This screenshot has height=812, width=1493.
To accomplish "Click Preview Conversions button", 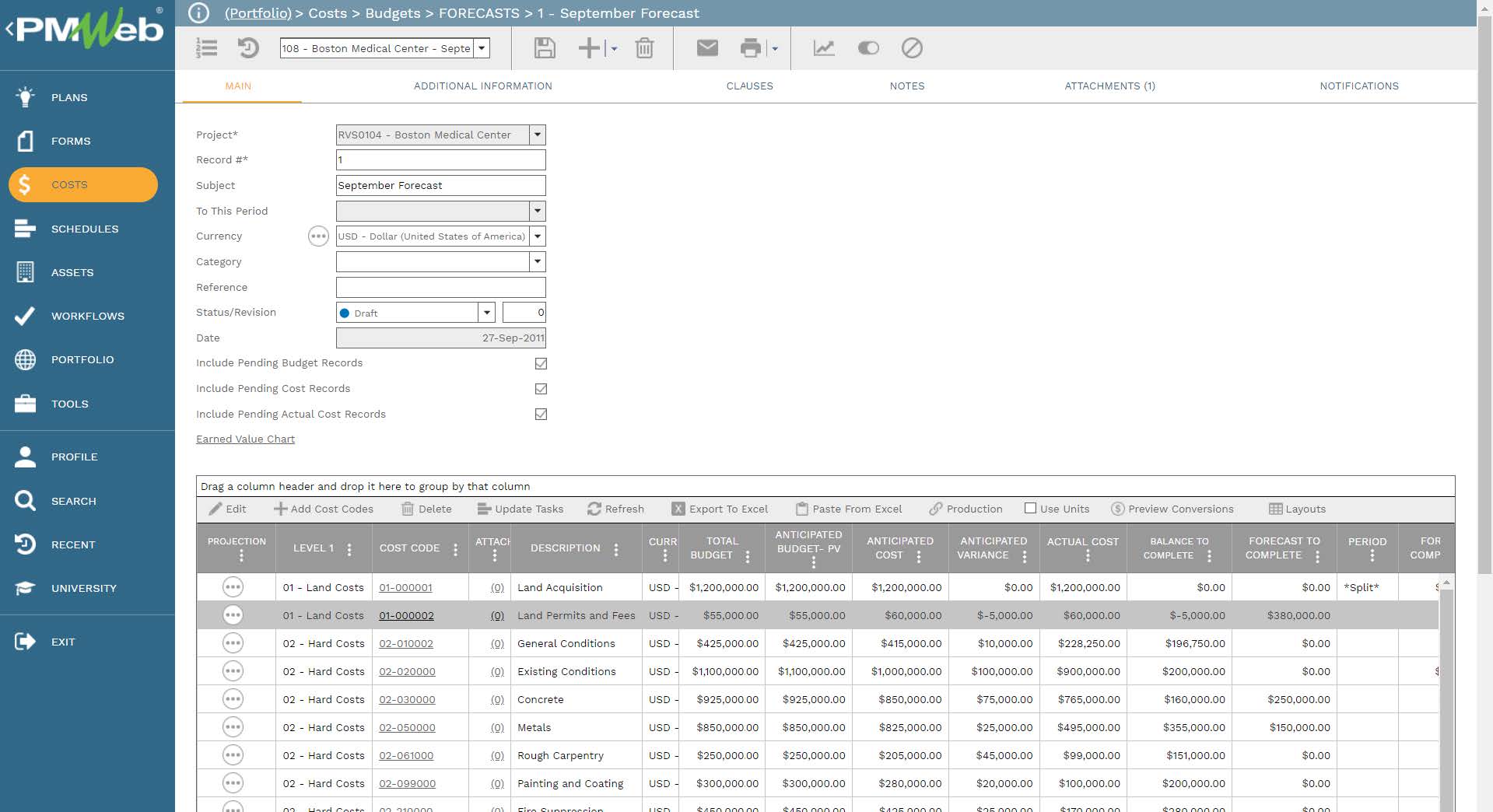I will pyautogui.click(x=1172, y=509).
